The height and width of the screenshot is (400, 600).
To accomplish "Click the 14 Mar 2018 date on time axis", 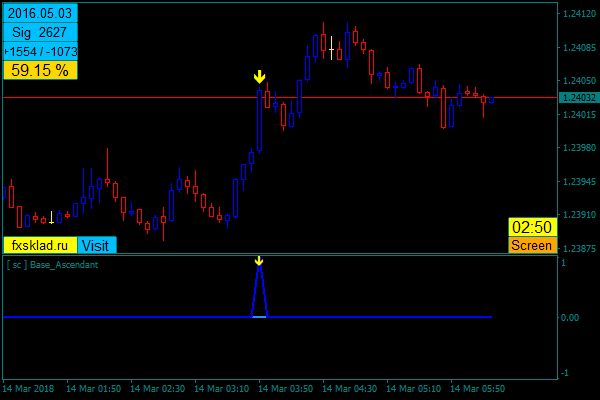I will pyautogui.click(x=28, y=388).
